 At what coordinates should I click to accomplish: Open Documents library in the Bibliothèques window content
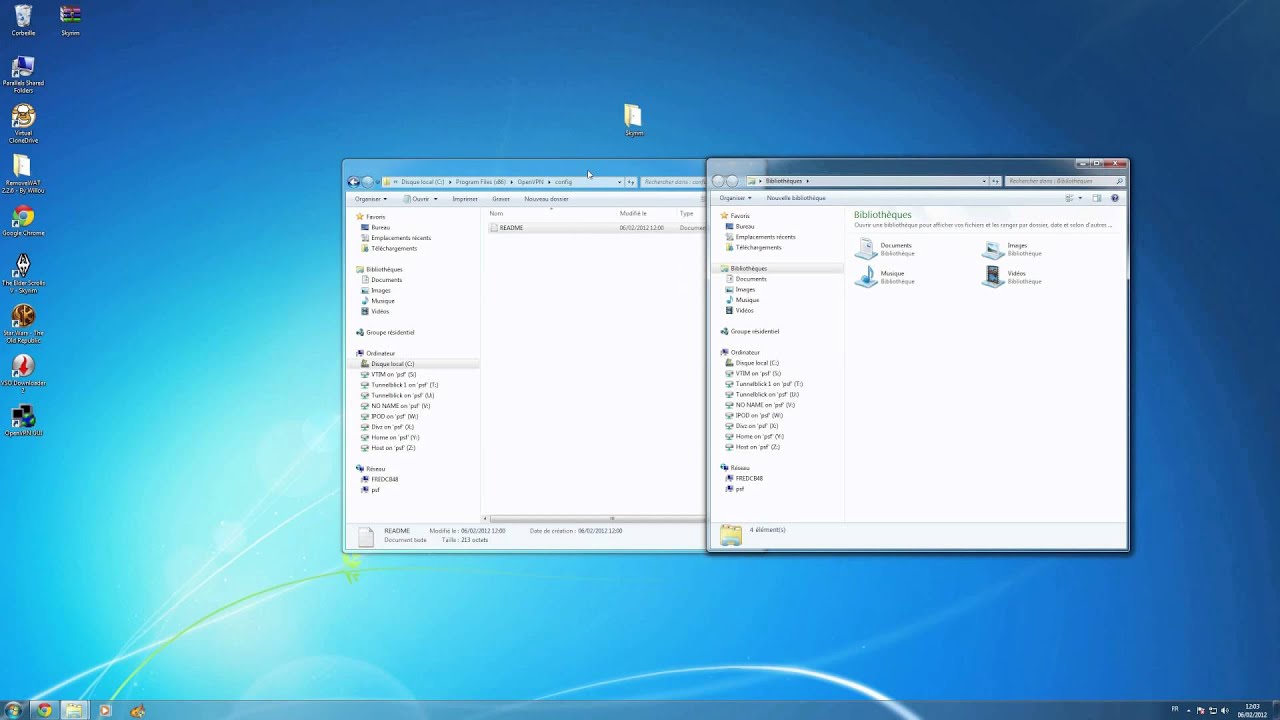point(885,249)
